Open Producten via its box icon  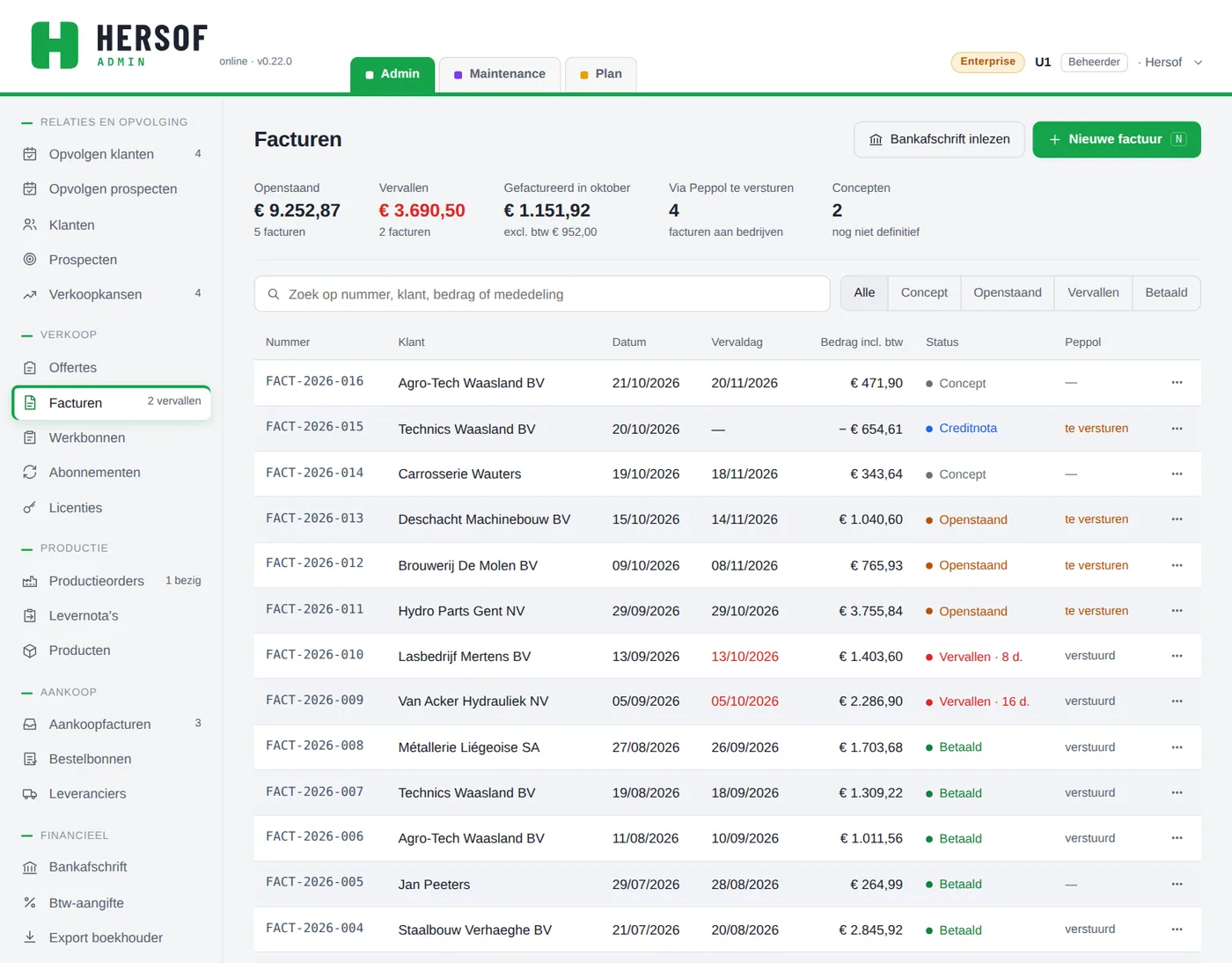30,651
